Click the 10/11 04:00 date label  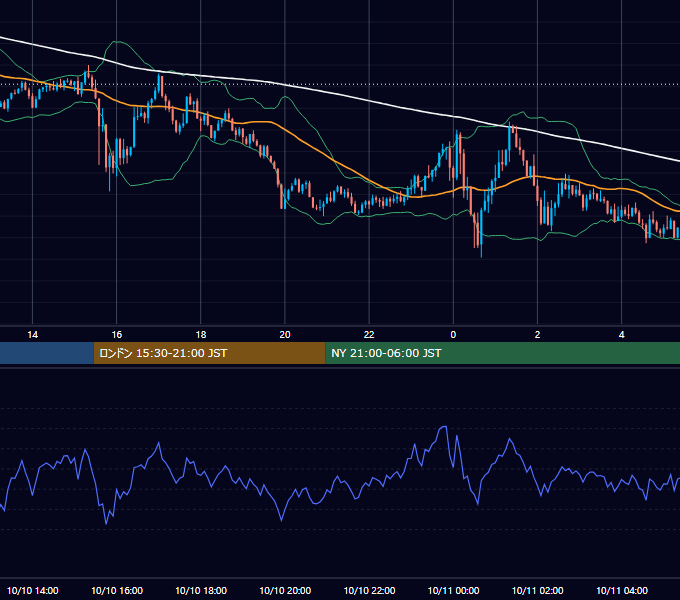pos(622,590)
